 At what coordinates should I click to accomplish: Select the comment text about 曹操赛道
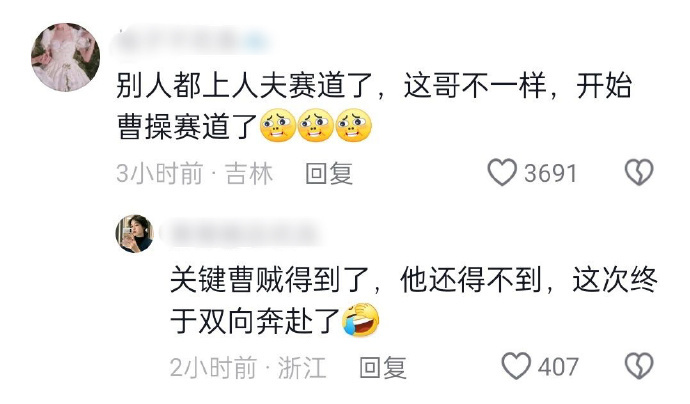pos(374,106)
